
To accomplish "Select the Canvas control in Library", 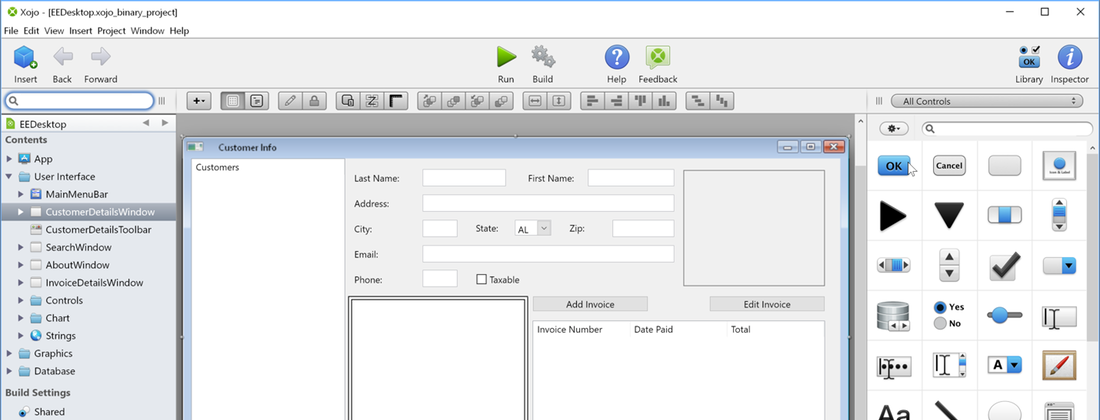I will [x=1059, y=365].
